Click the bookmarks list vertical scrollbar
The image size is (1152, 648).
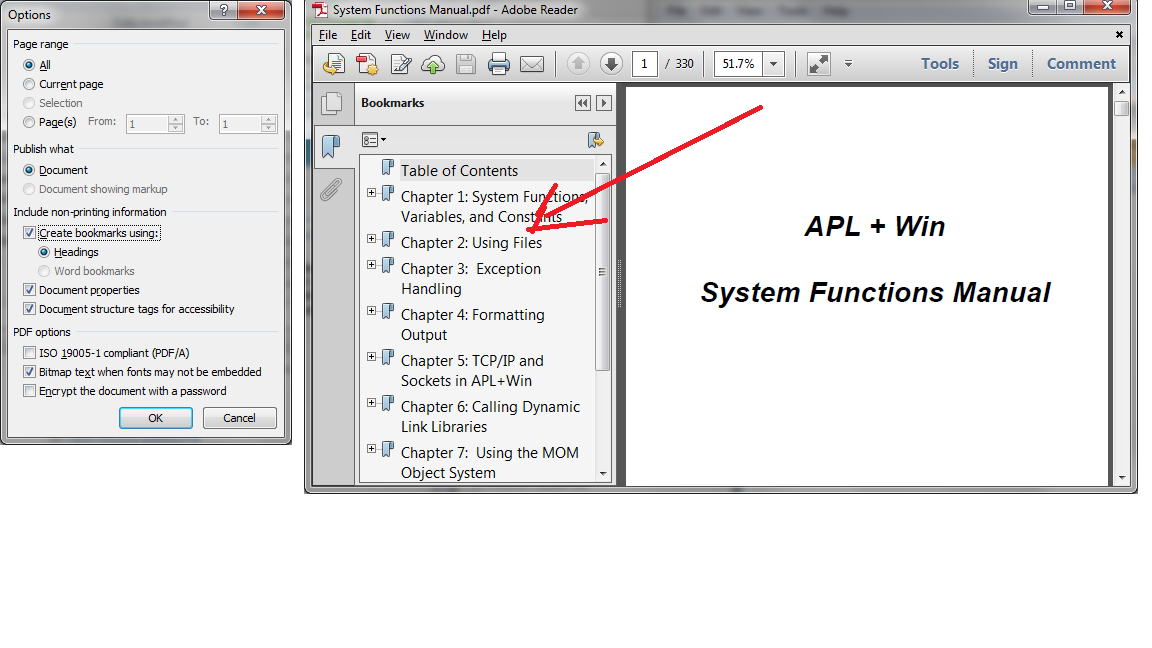click(x=603, y=272)
